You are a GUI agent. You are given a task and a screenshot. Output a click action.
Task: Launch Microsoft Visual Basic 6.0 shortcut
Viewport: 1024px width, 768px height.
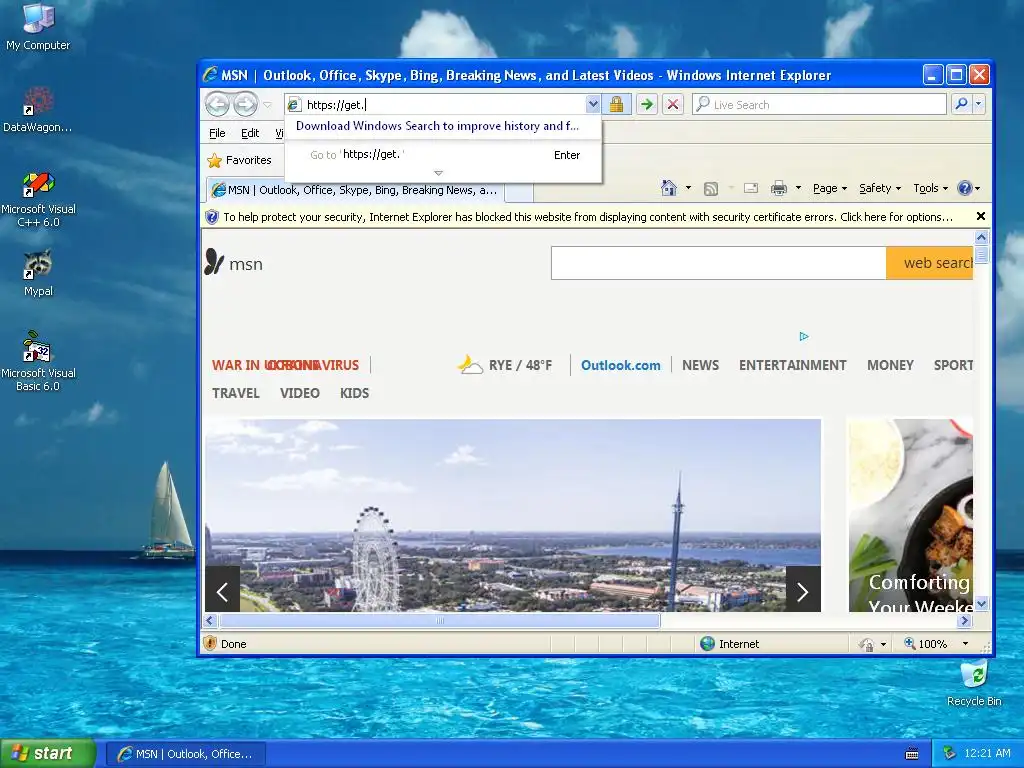coord(38,361)
